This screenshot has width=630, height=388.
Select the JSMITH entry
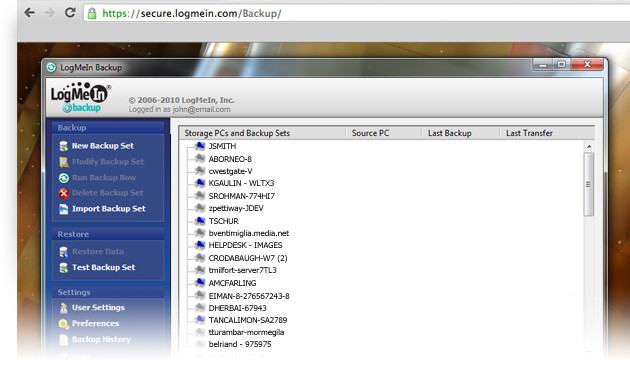point(222,146)
